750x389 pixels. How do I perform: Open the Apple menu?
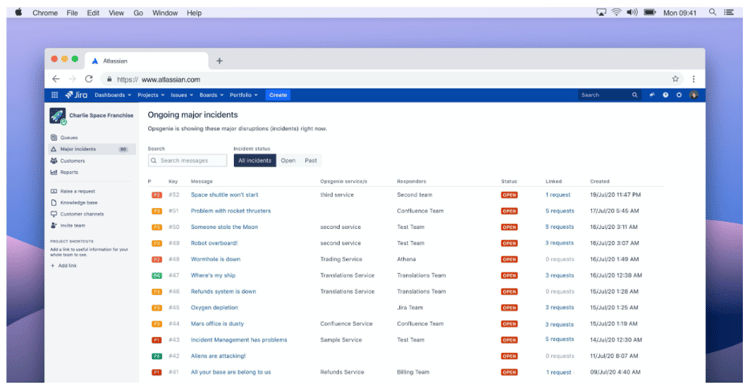pyautogui.click(x=18, y=12)
